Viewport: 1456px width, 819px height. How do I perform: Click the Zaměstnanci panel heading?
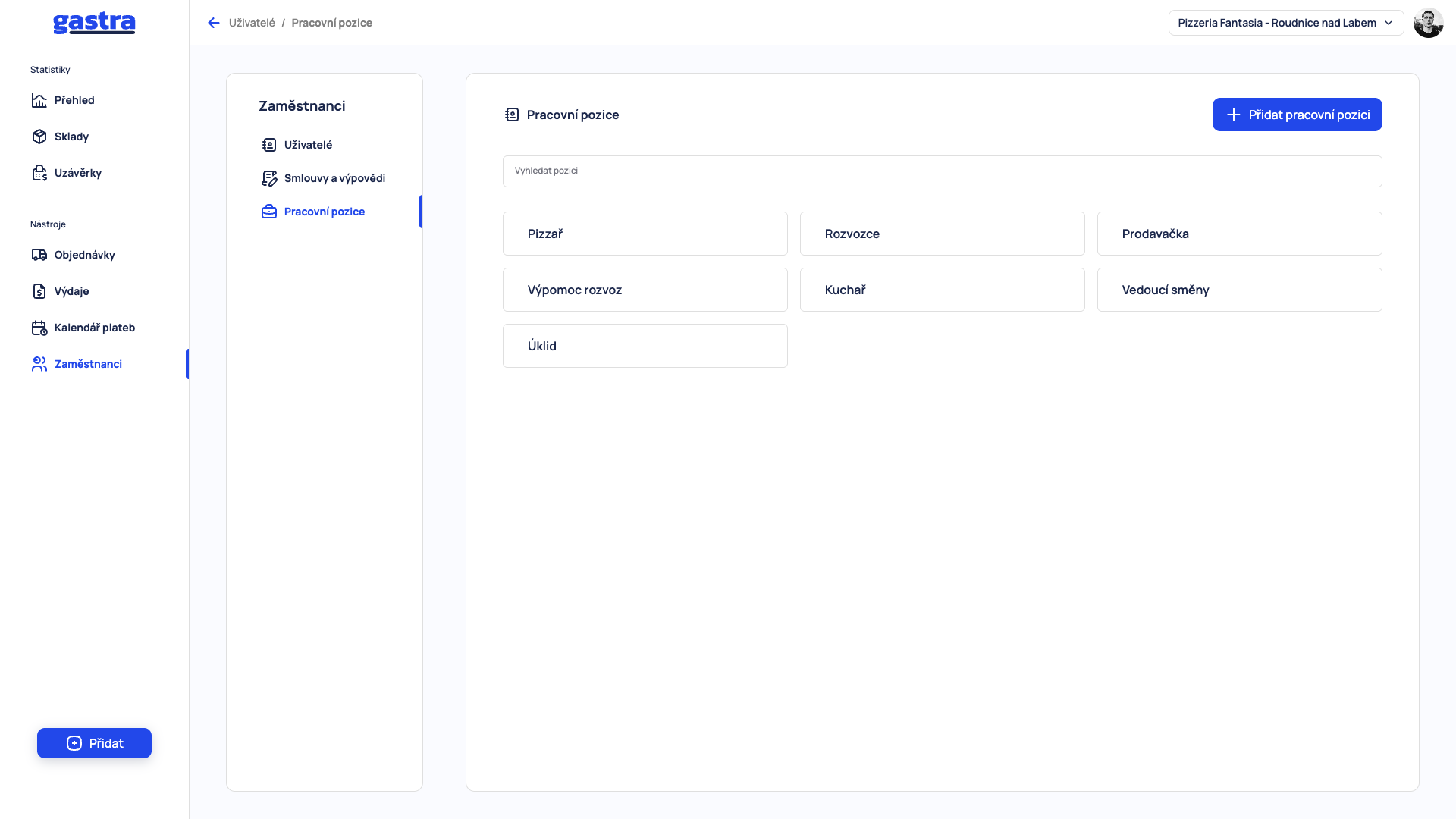302,106
